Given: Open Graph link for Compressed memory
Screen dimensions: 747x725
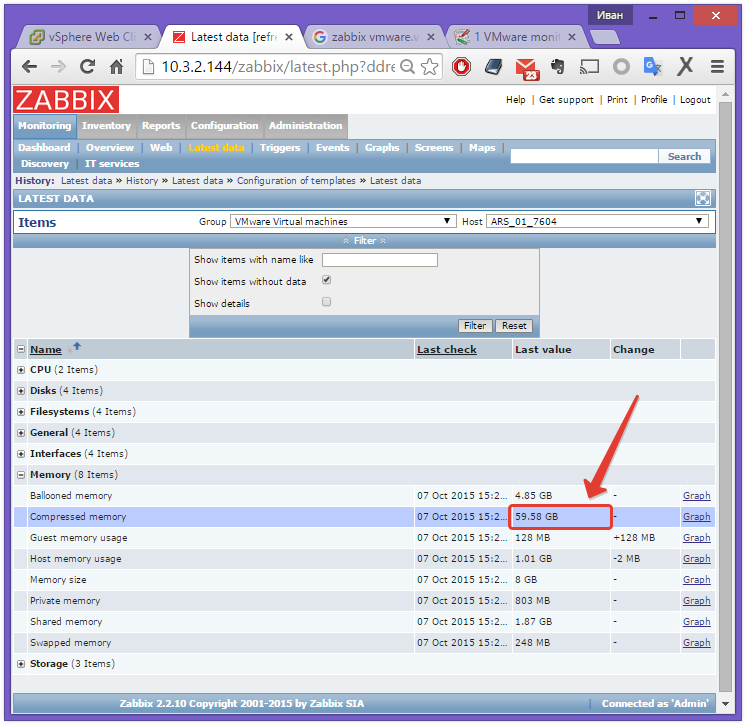Looking at the screenshot, I should pos(697,517).
